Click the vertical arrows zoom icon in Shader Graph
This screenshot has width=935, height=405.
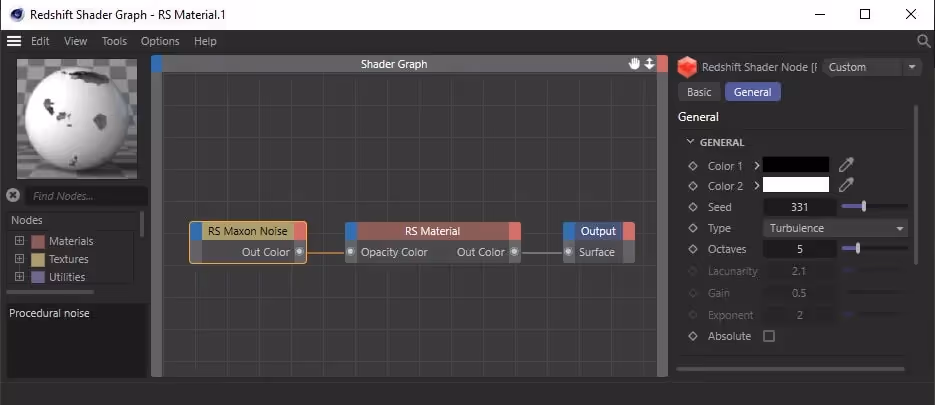tap(649, 64)
